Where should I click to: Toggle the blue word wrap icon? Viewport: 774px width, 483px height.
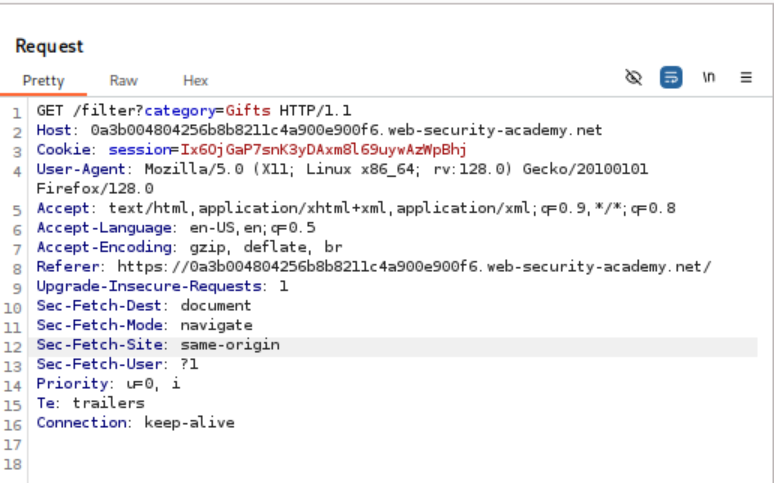pyautogui.click(x=671, y=77)
